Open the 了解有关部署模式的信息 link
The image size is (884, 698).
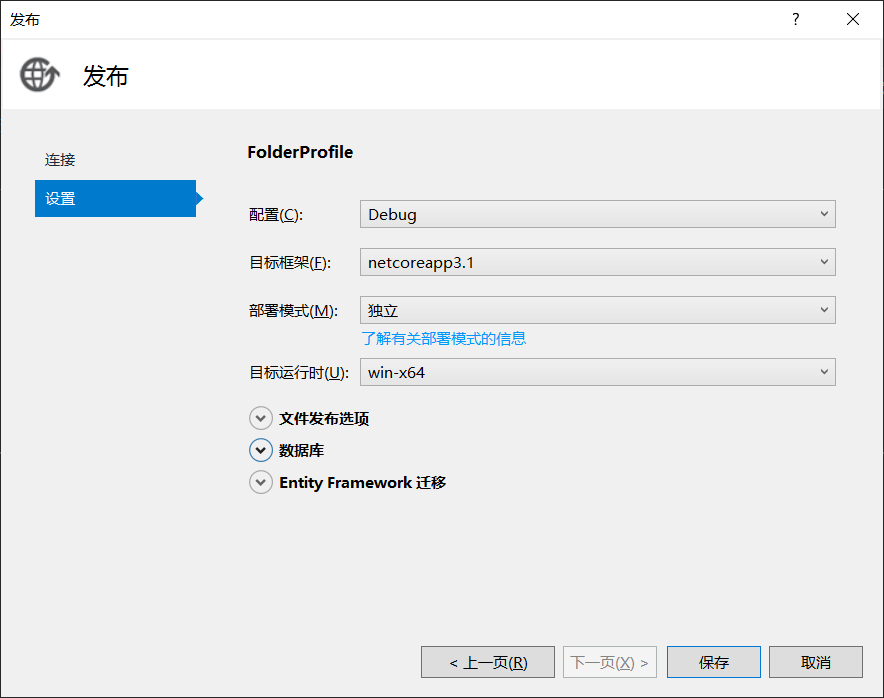[x=444, y=339]
